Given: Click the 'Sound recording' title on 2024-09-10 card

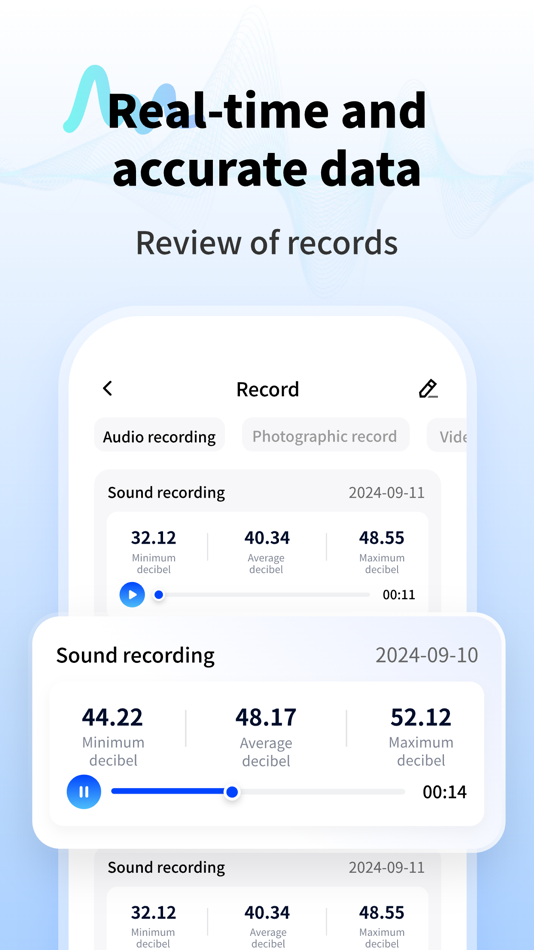Looking at the screenshot, I should pyautogui.click(x=135, y=656).
